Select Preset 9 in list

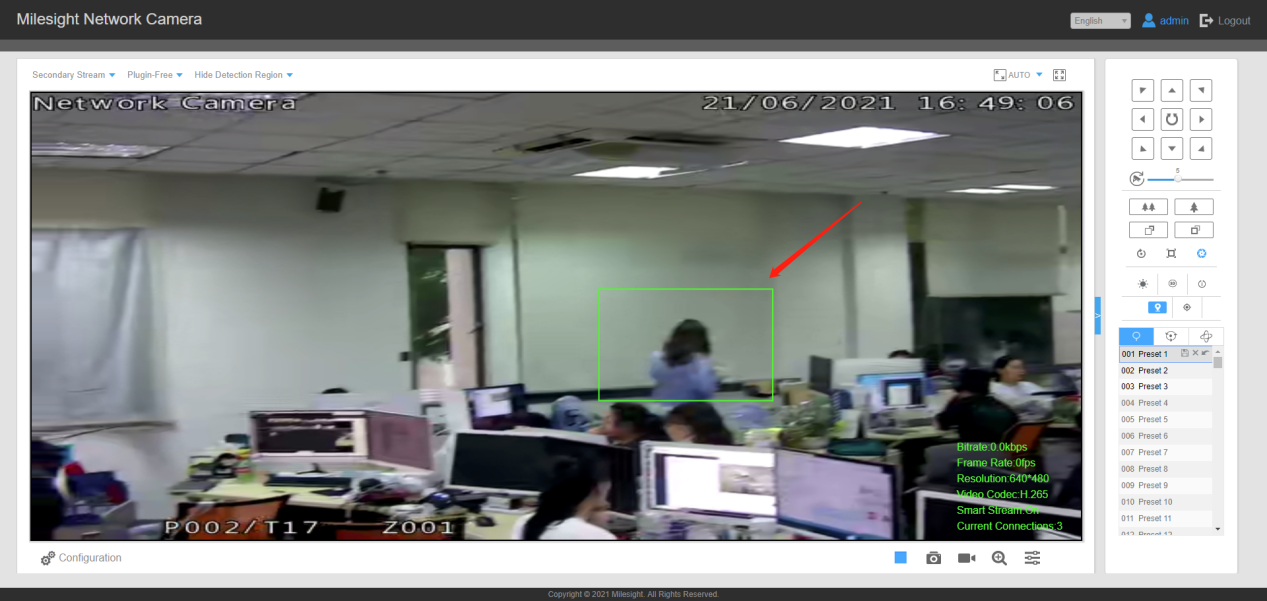point(1165,485)
